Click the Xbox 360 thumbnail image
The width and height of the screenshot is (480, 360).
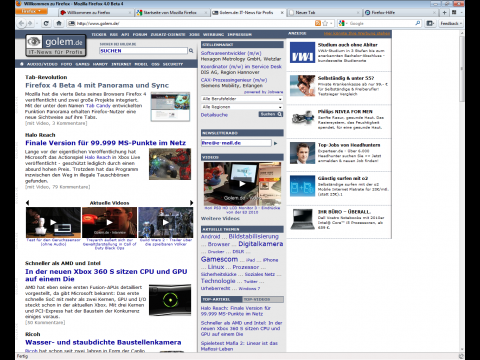170,300
